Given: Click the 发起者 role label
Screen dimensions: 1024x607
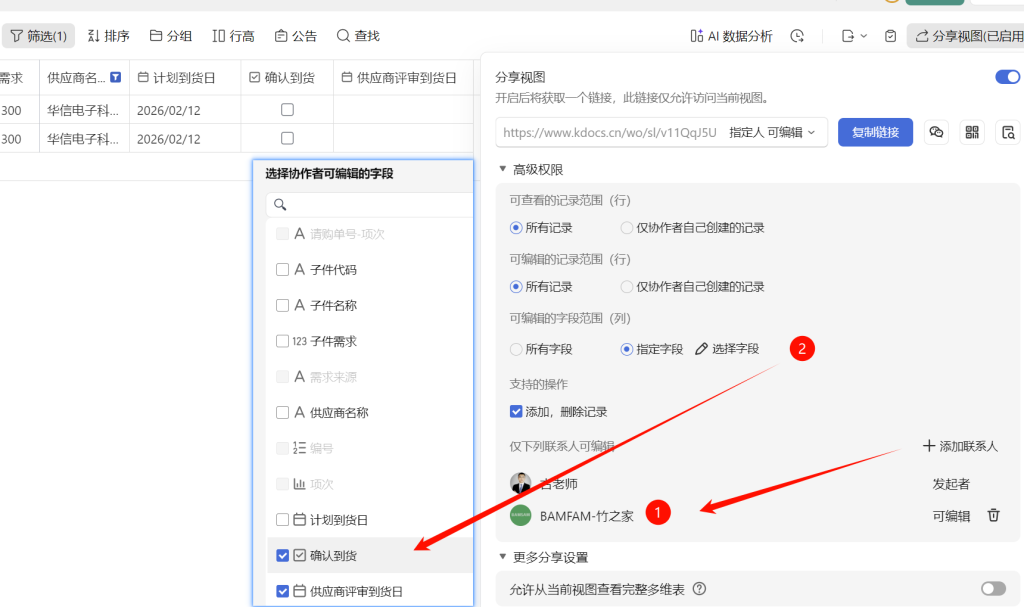Looking at the screenshot, I should (951, 484).
